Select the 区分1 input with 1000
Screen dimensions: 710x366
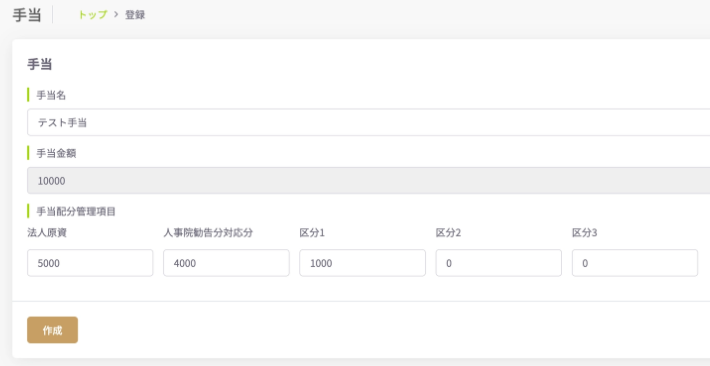tap(362, 263)
